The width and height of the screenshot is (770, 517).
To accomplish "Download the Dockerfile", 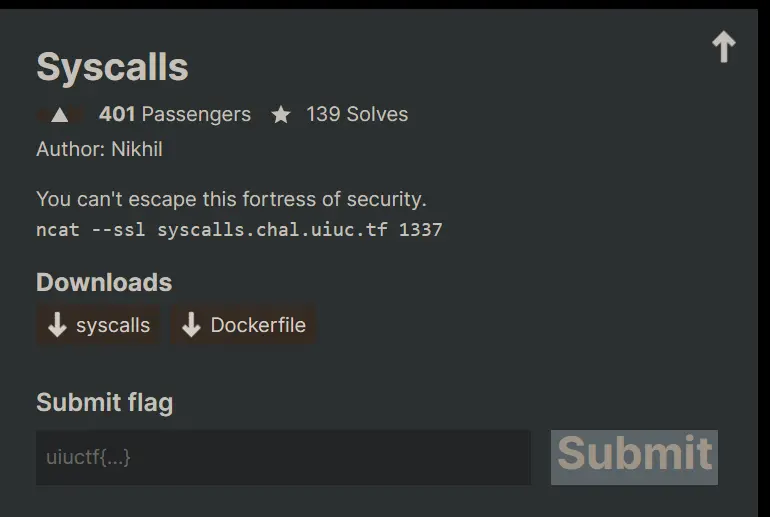I will [244, 325].
